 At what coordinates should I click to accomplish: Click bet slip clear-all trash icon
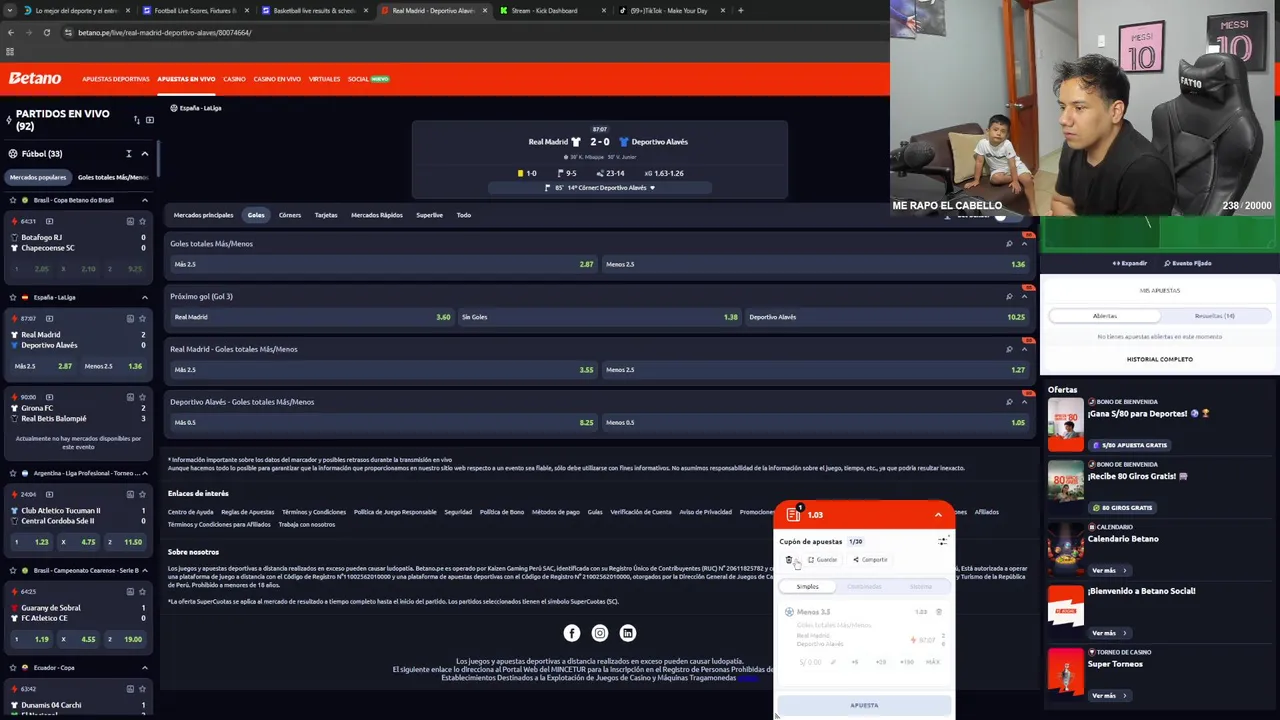point(789,560)
